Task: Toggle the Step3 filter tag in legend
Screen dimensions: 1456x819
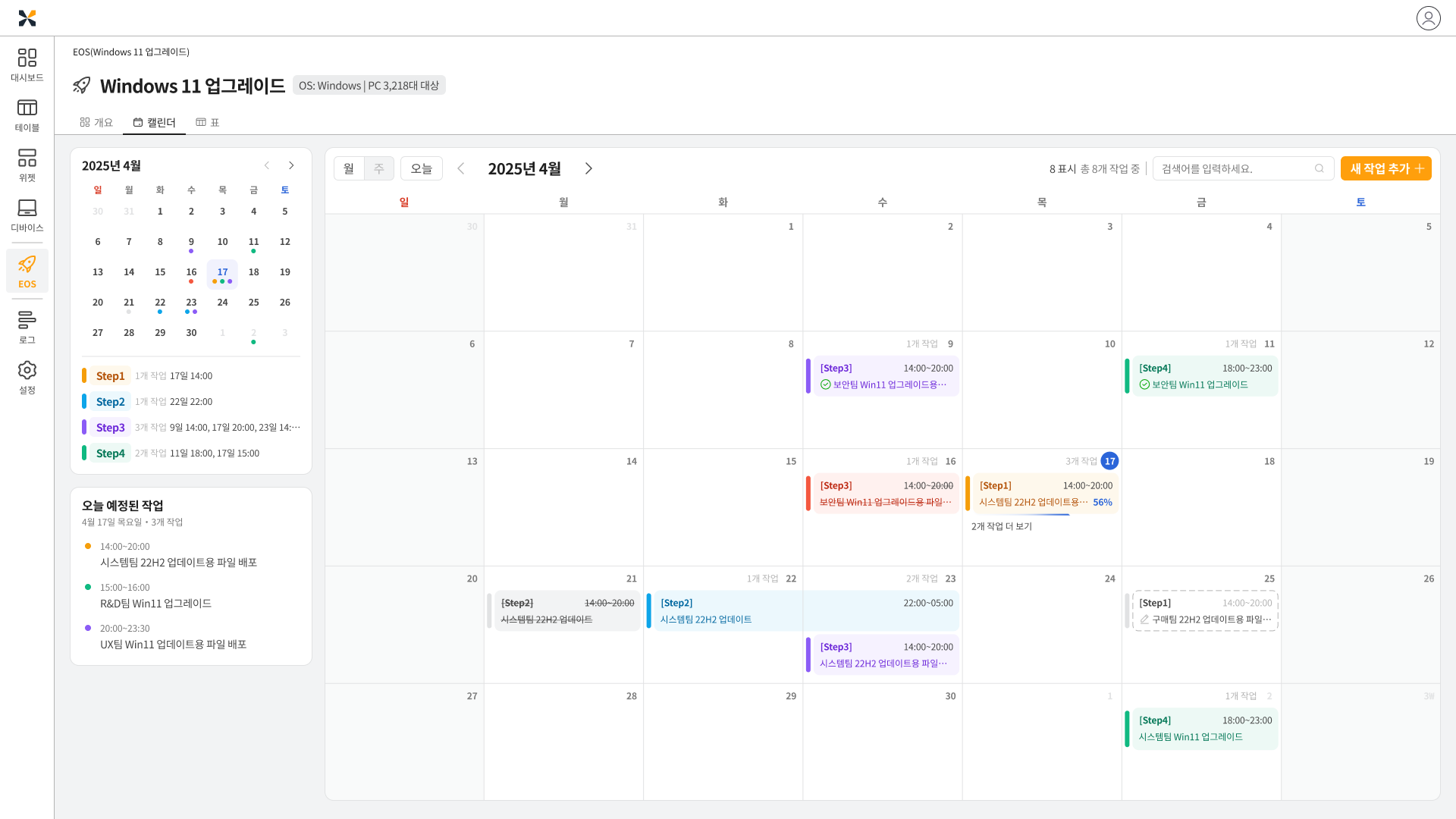Action: 110,428
